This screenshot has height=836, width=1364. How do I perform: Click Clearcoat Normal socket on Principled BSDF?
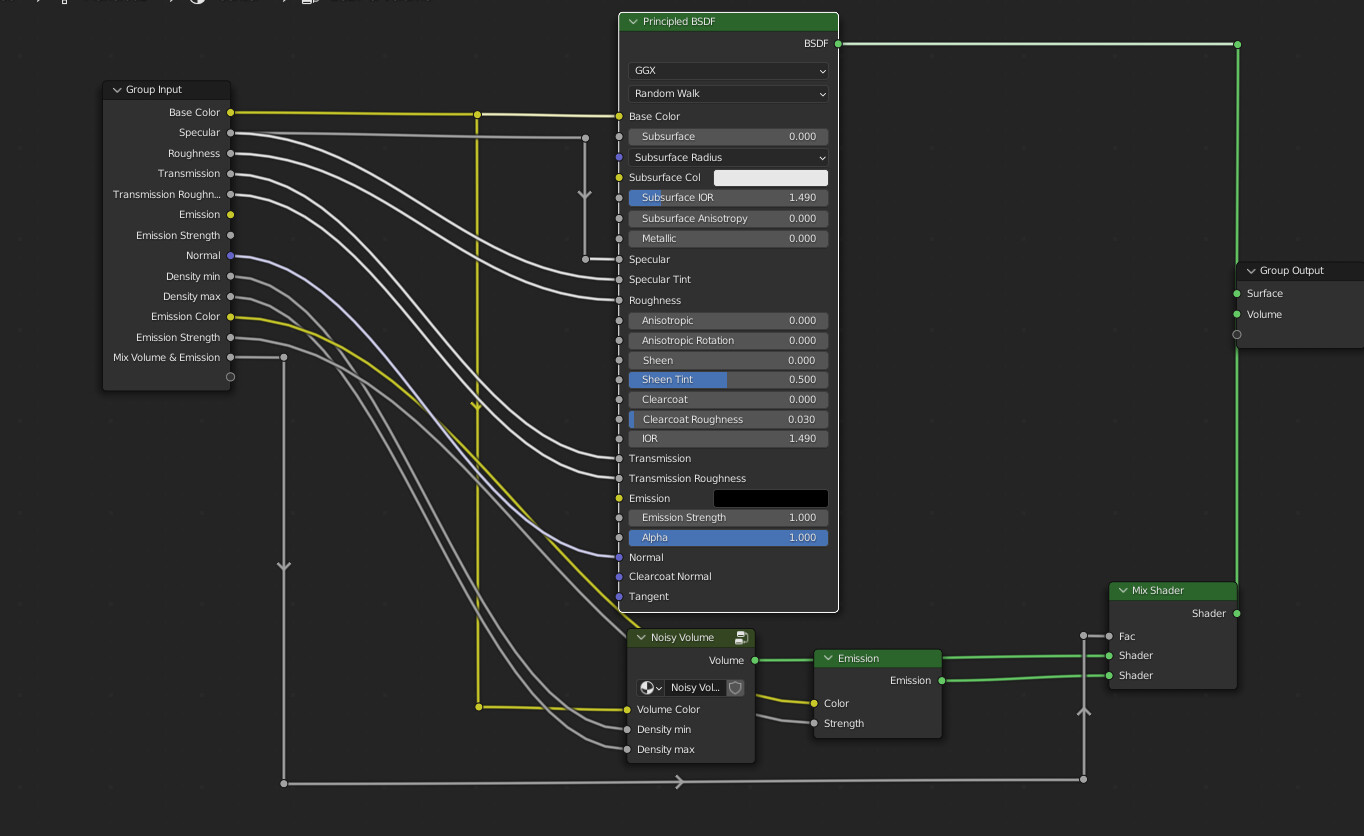tap(619, 577)
